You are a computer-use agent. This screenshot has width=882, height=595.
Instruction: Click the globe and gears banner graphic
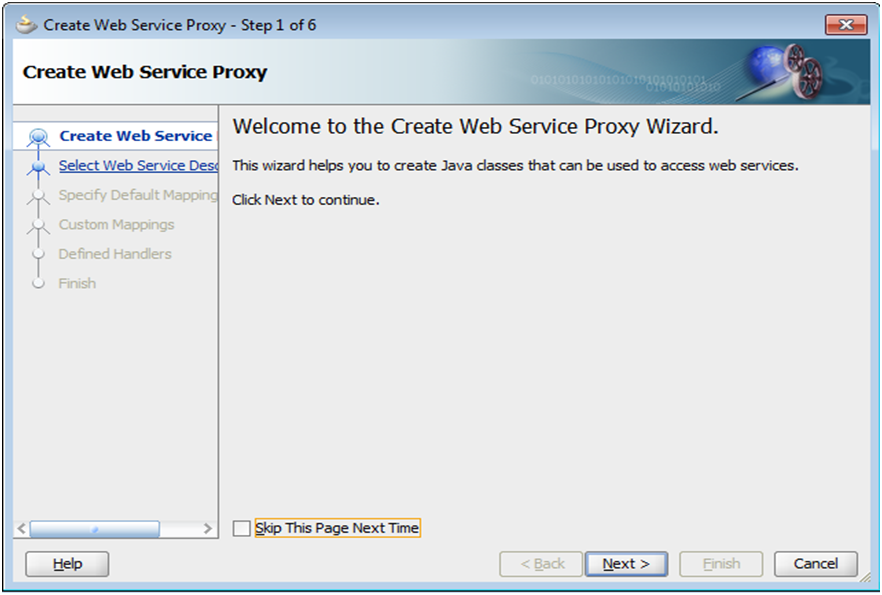(790, 70)
